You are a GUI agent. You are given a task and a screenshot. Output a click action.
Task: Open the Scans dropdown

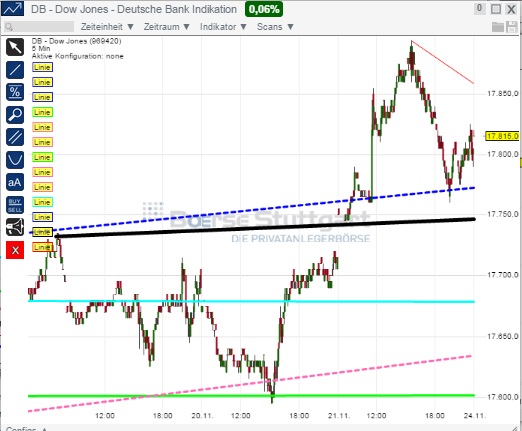[275, 27]
